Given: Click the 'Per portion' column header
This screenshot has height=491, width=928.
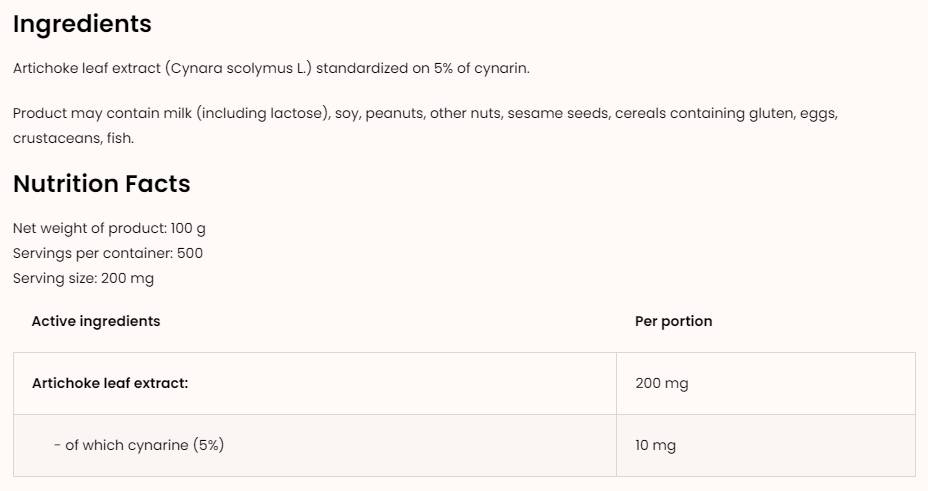Looking at the screenshot, I should (x=673, y=322).
